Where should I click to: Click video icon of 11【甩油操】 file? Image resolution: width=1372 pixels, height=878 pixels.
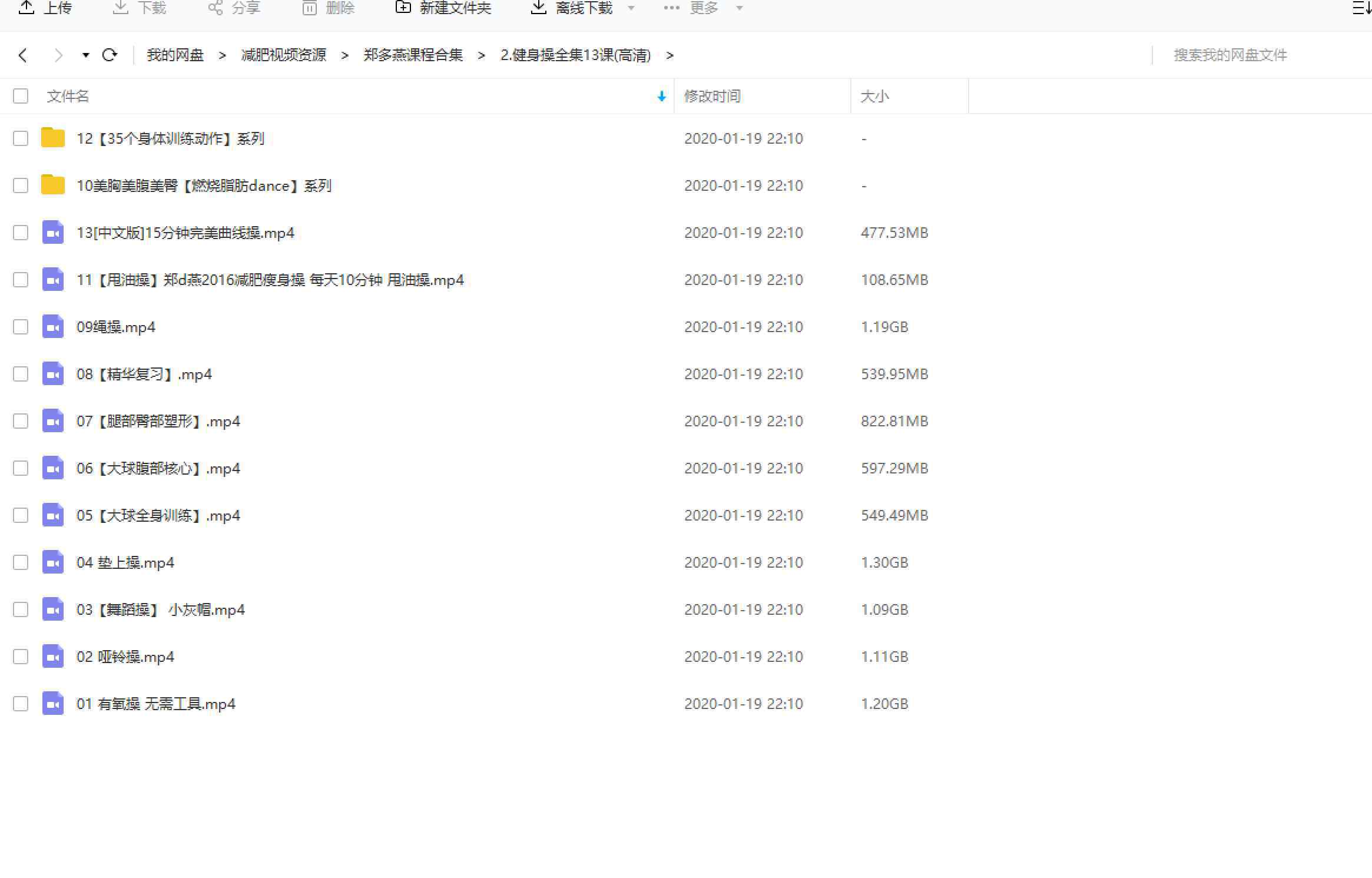[53, 279]
